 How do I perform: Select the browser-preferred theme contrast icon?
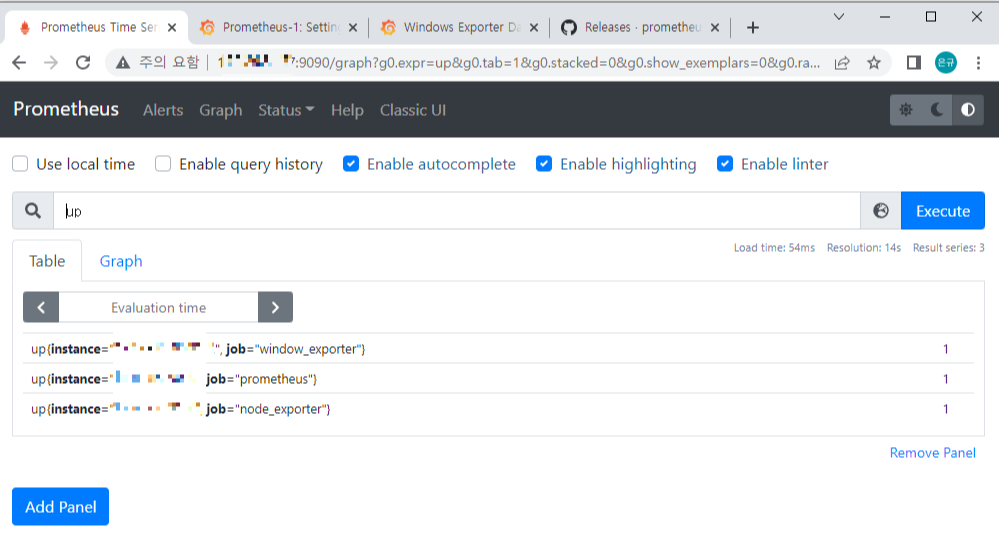pos(968,110)
